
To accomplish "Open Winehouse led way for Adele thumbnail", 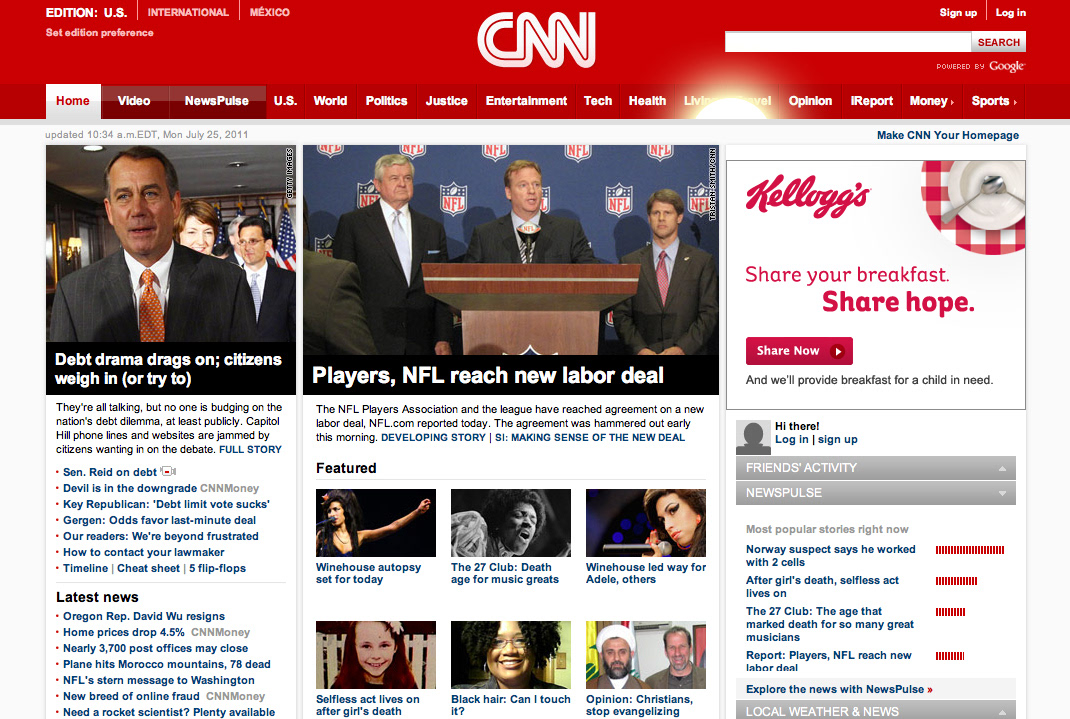I will tap(646, 523).
